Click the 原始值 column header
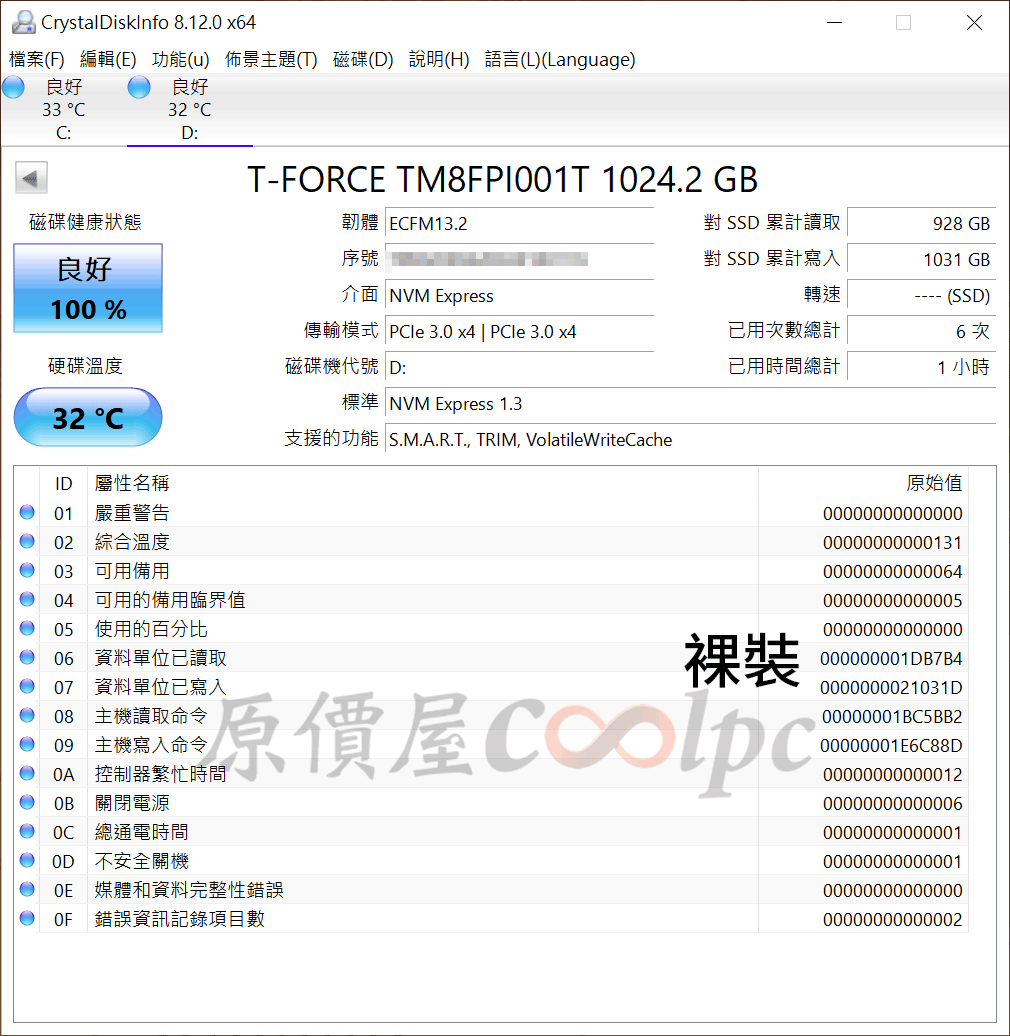The height and width of the screenshot is (1036, 1010). point(863,484)
